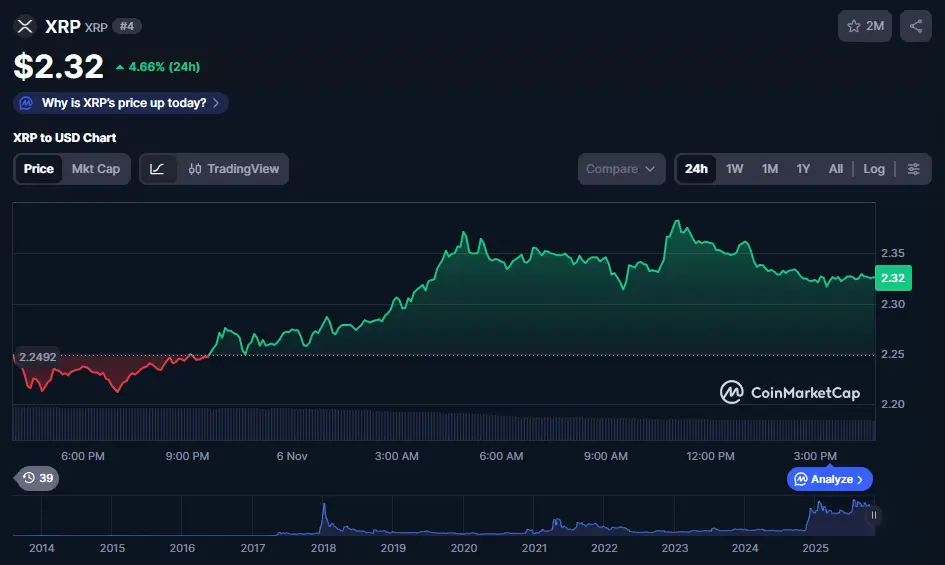Select the Price tab
Image resolution: width=945 pixels, height=565 pixels.
39,169
